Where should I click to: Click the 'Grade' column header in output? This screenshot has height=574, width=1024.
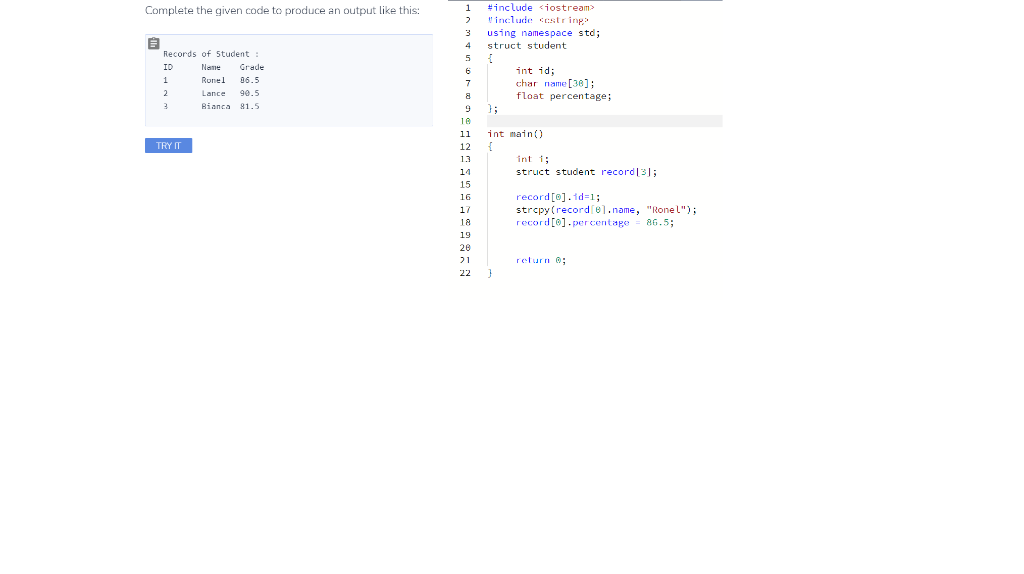(251, 67)
